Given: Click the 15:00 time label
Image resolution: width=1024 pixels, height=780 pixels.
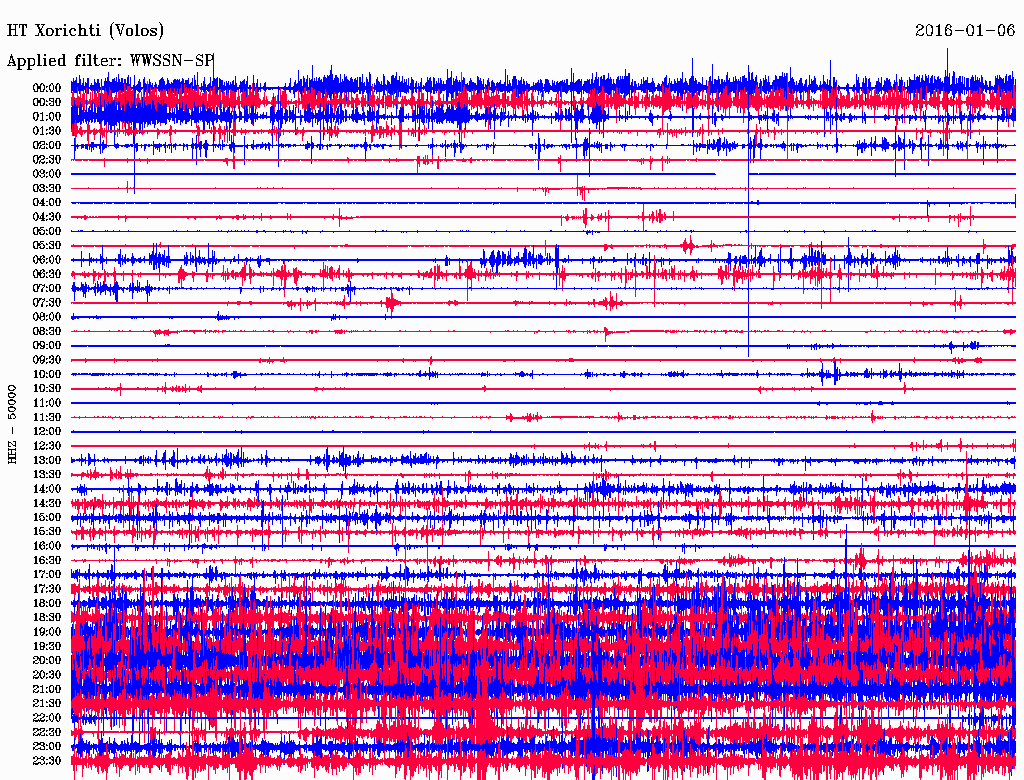Looking at the screenshot, I should 47,517.
